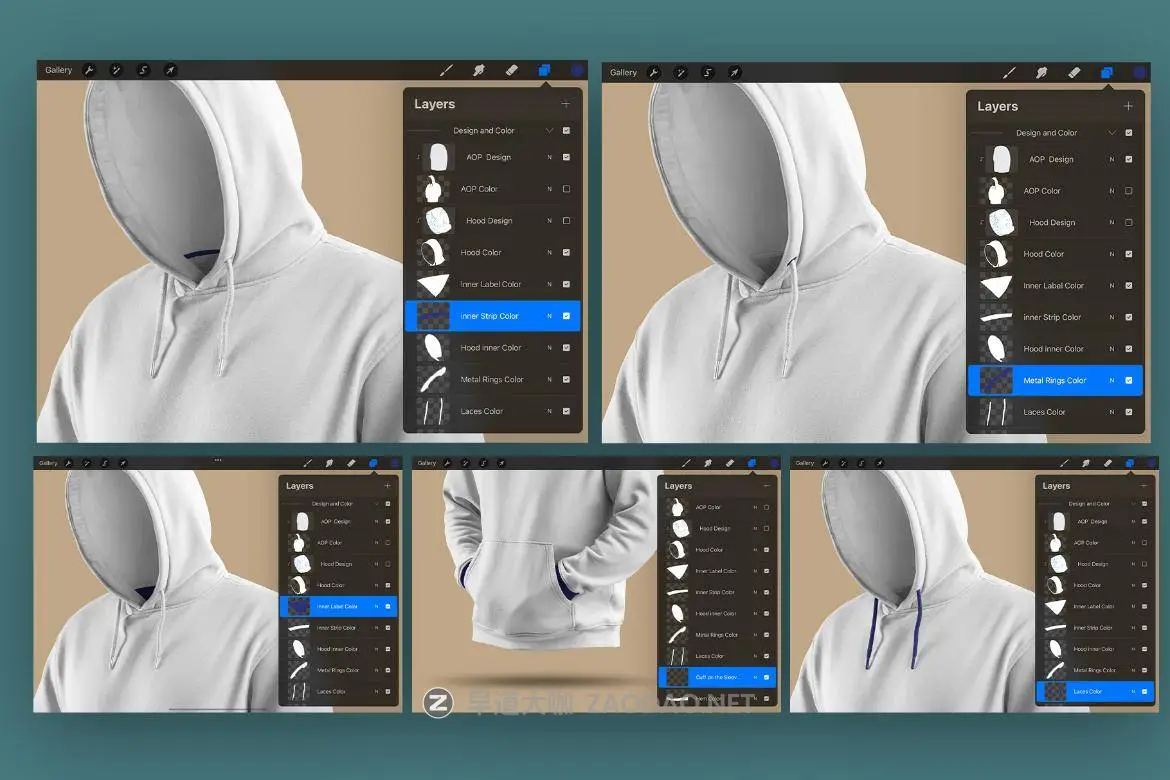This screenshot has width=1170, height=780.
Task: Pick the Eraser tool in top-right screenshot
Action: 1074,72
